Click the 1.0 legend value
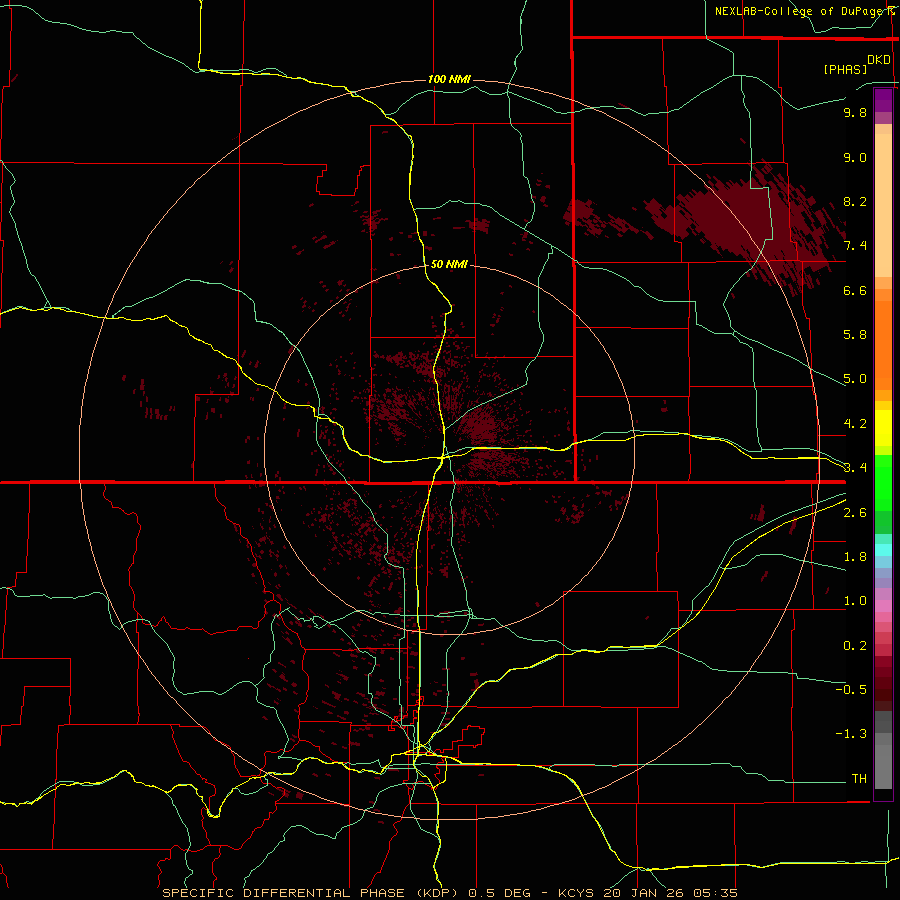Viewport: 900px width, 900px height. click(x=855, y=601)
